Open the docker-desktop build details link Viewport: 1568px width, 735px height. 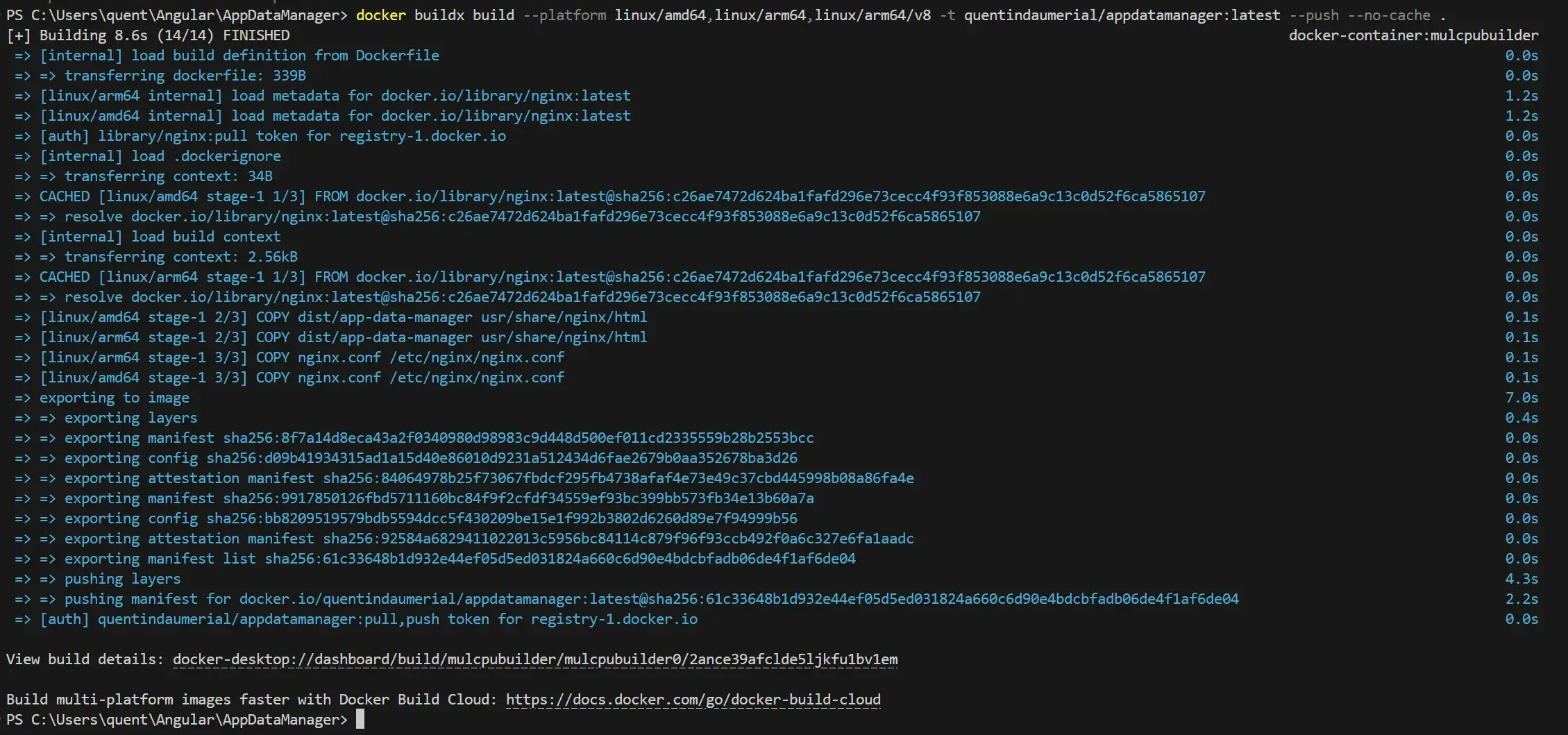point(534,659)
